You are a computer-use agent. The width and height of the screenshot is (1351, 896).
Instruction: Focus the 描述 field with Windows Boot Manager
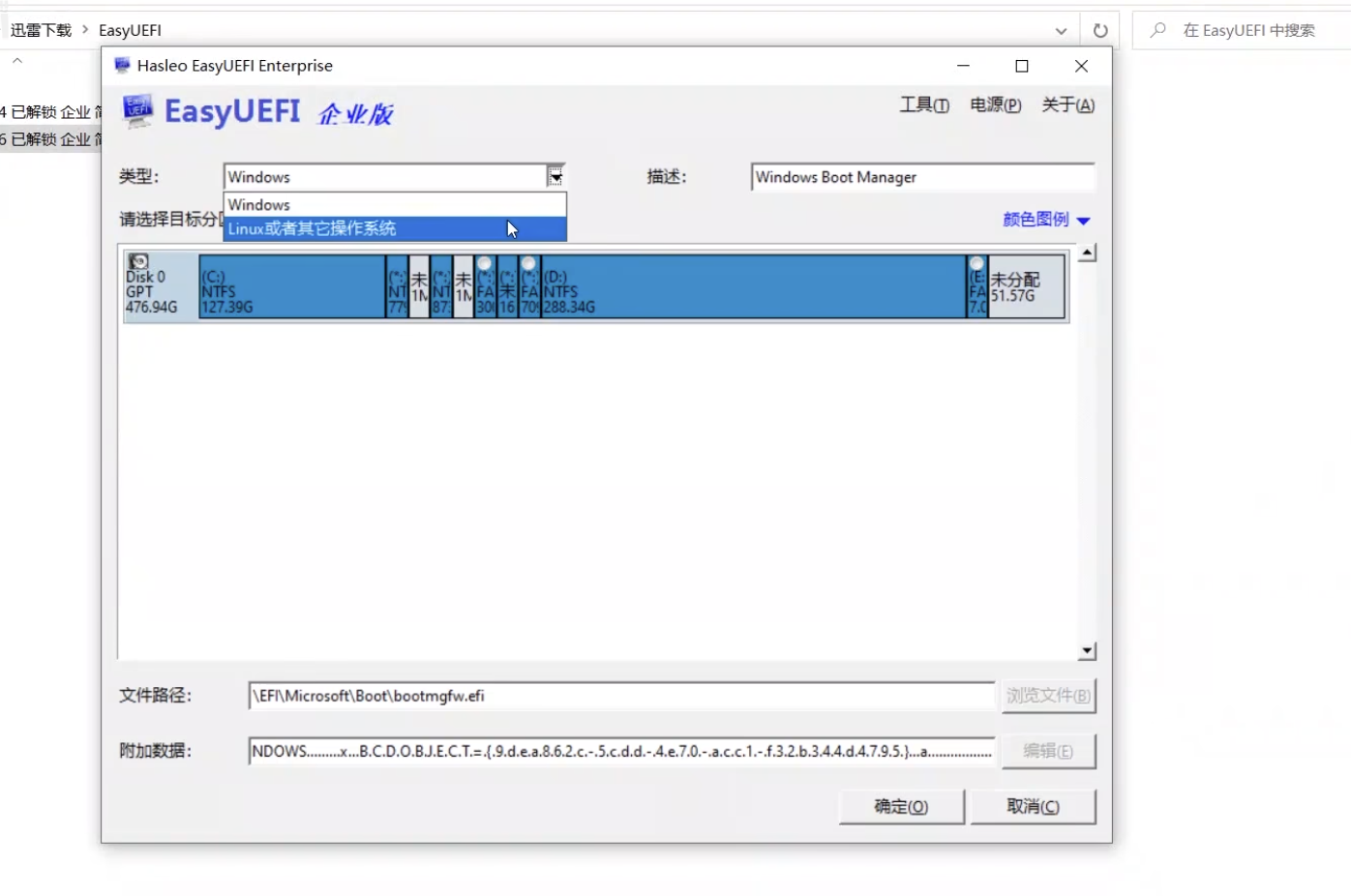923,177
